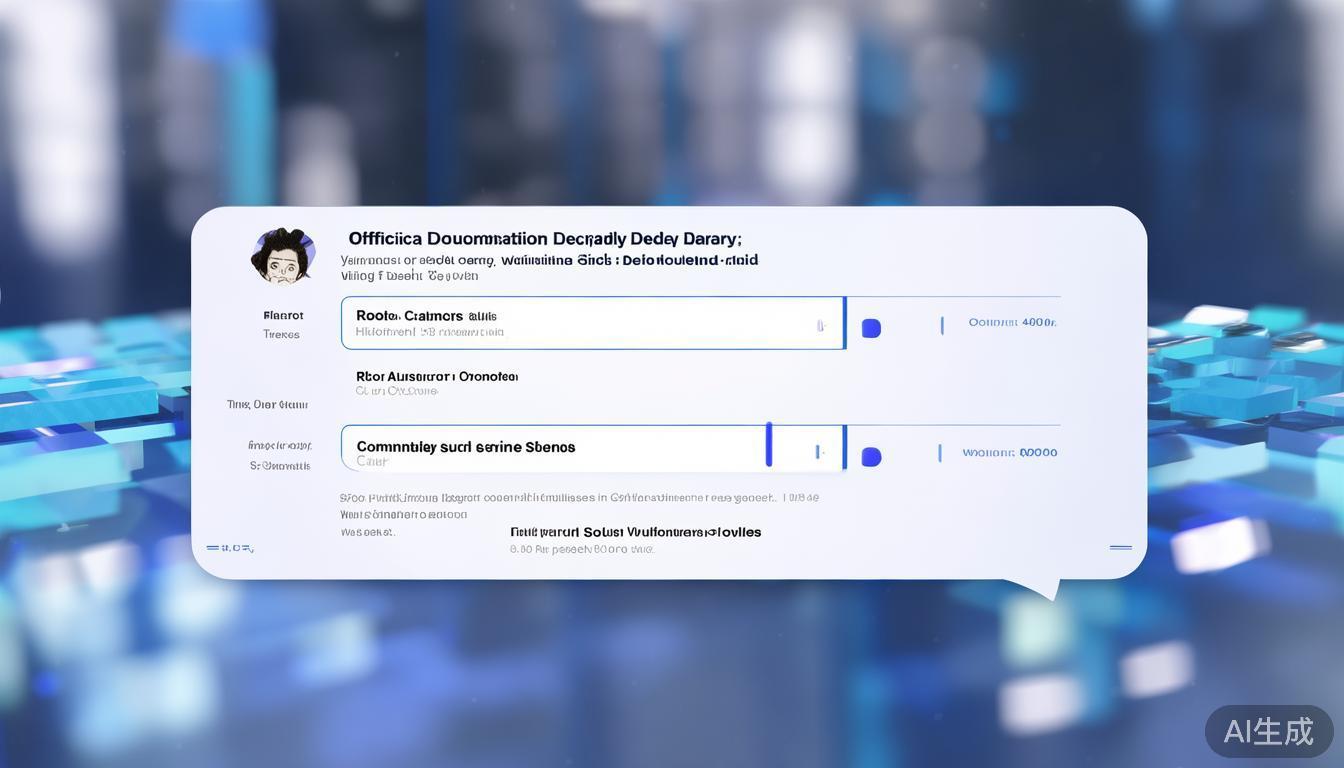1344x768 pixels.
Task: Open the Trekes sidebar item
Action: 281,334
